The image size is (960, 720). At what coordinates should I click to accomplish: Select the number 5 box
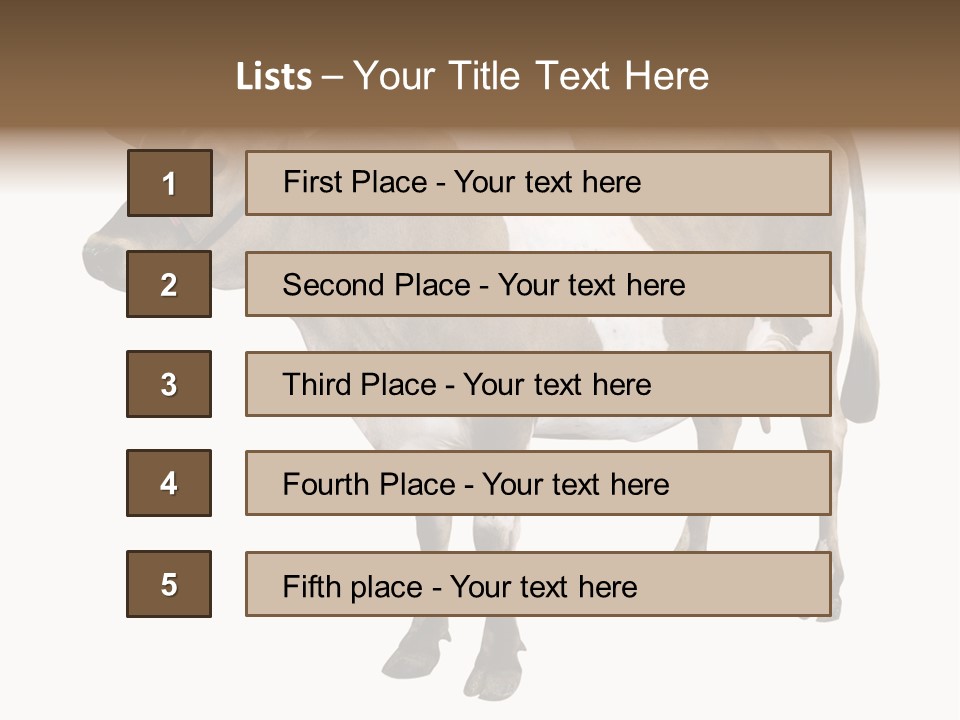tap(169, 584)
